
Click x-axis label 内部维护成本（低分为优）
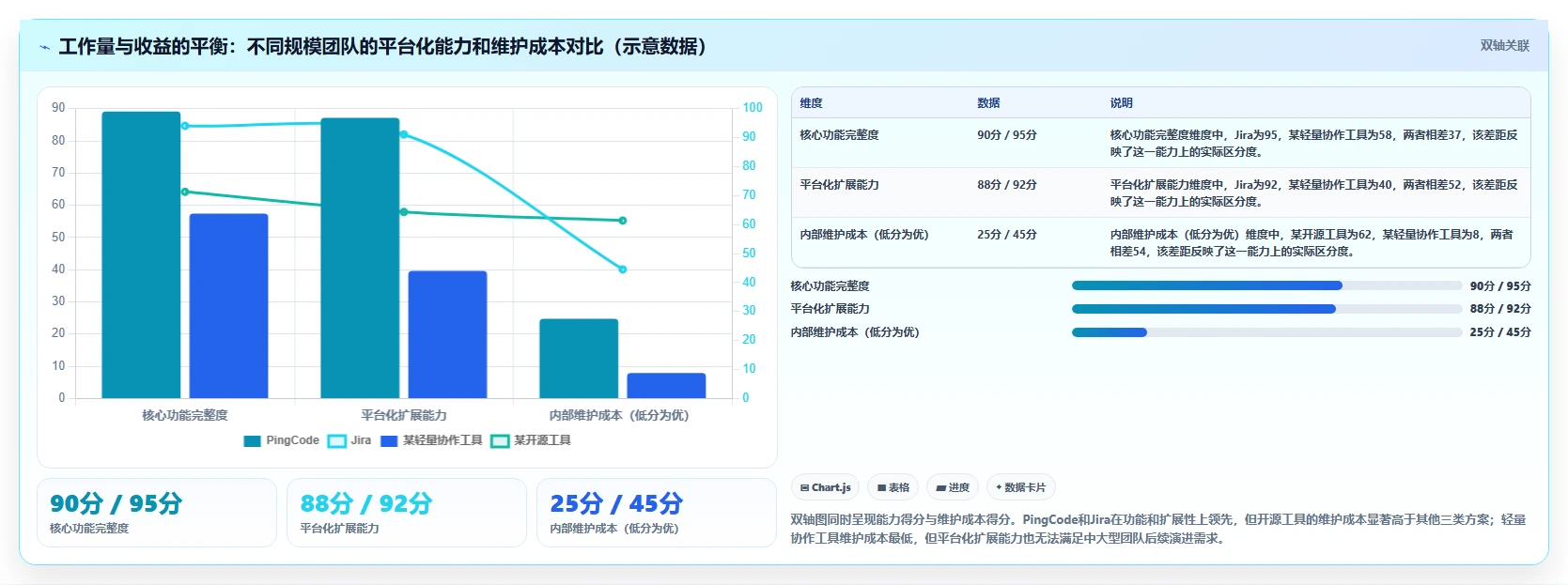point(619,415)
